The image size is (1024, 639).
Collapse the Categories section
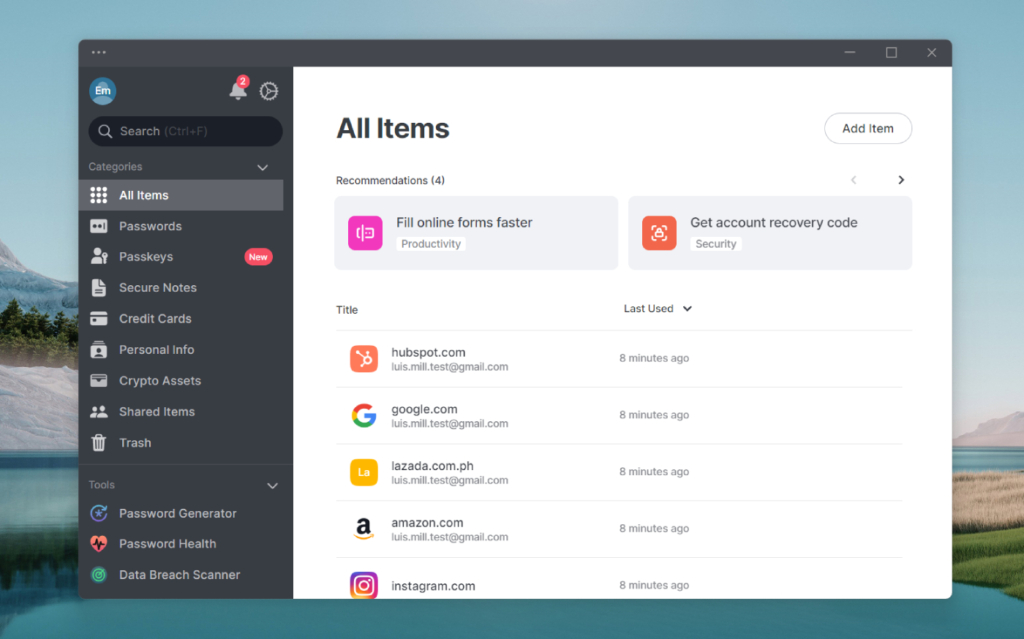tap(263, 167)
